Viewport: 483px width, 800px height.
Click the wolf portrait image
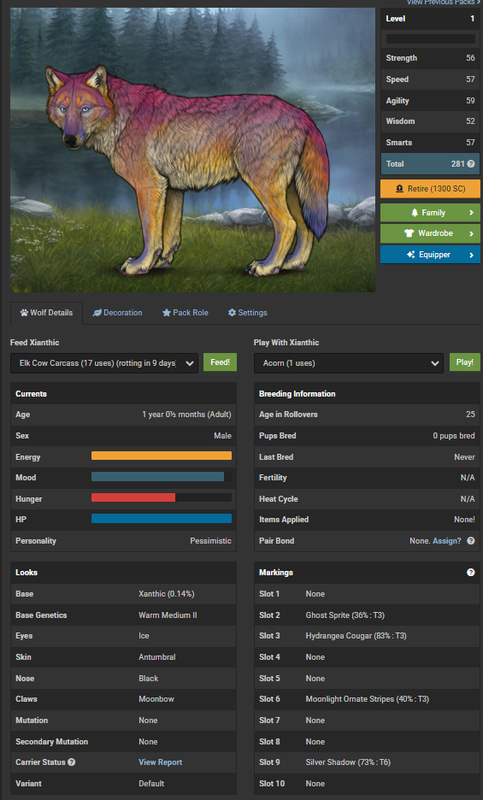point(193,150)
